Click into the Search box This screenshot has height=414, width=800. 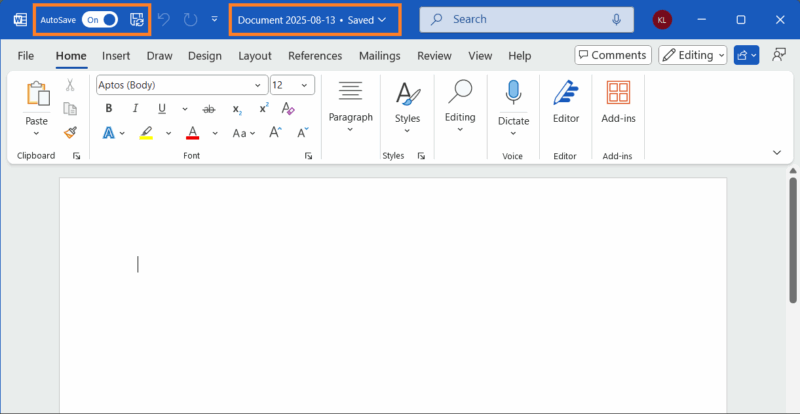point(527,19)
